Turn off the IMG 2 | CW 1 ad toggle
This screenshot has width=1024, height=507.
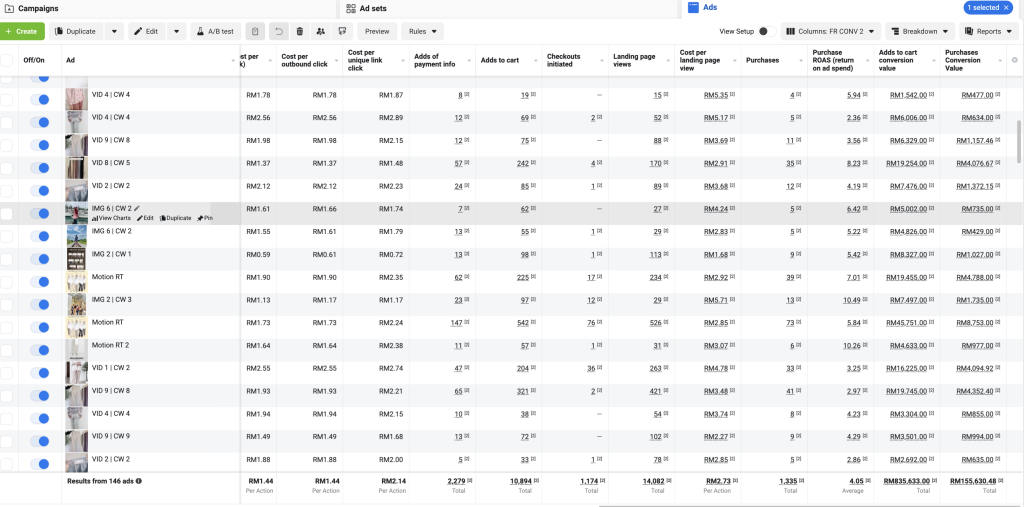click(x=40, y=259)
